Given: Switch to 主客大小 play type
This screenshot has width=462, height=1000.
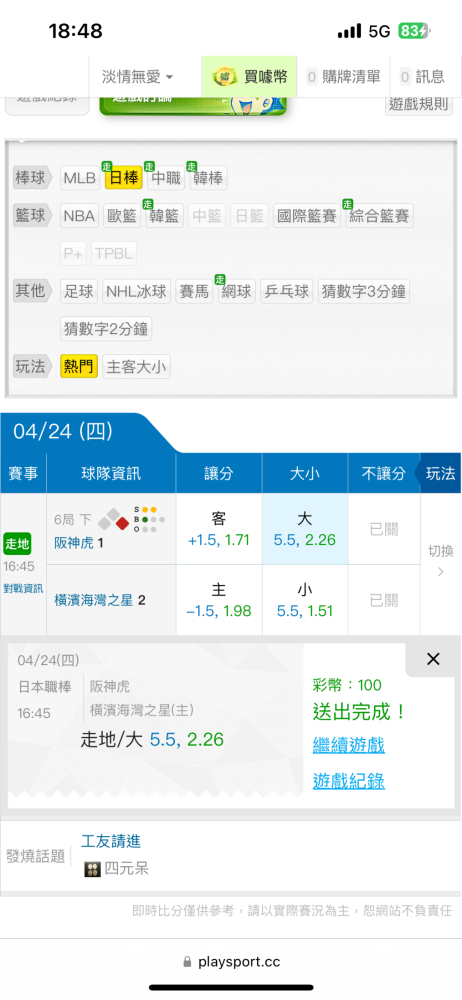Looking at the screenshot, I should 137,367.
